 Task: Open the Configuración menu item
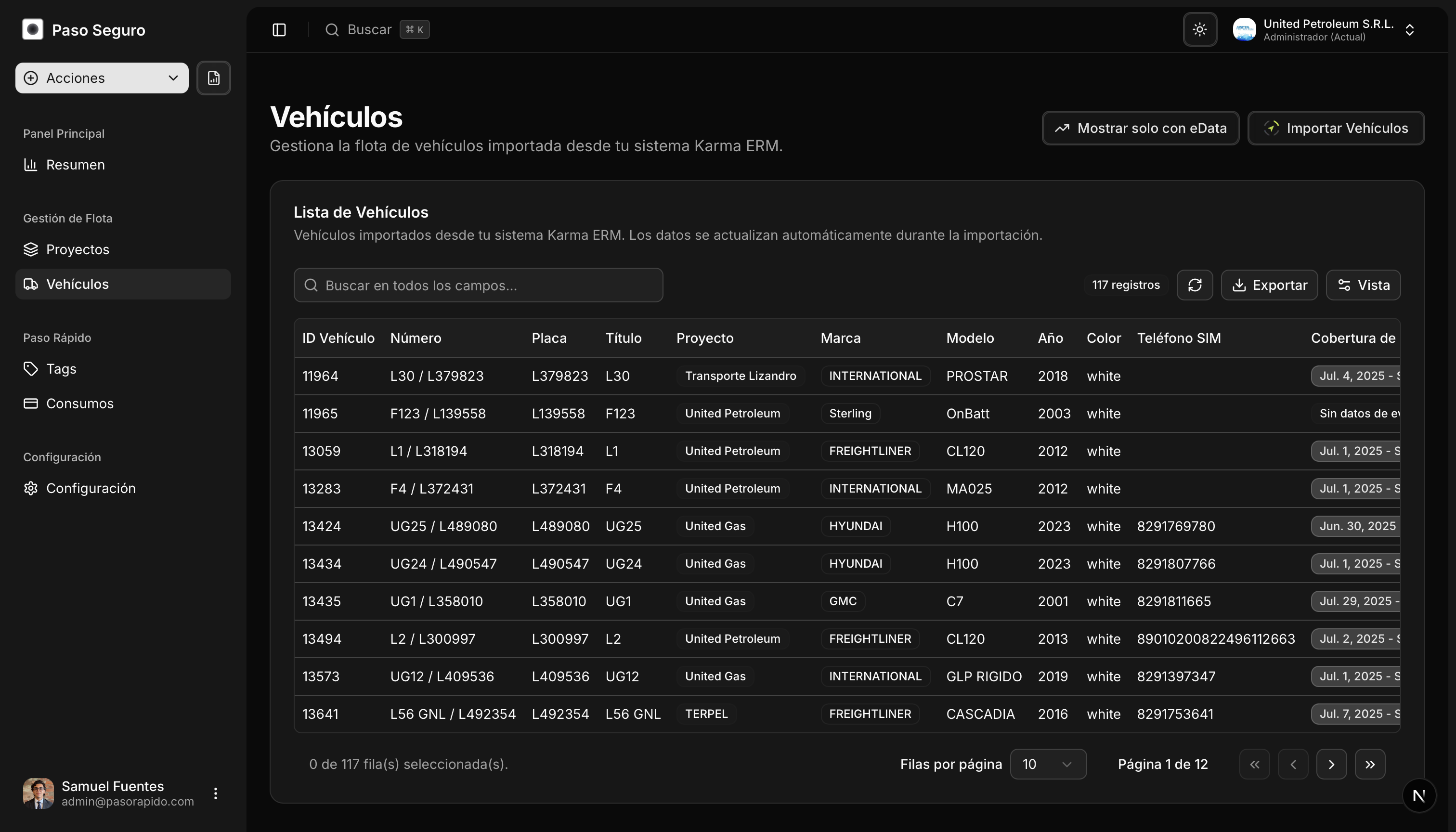pyautogui.click(x=91, y=488)
